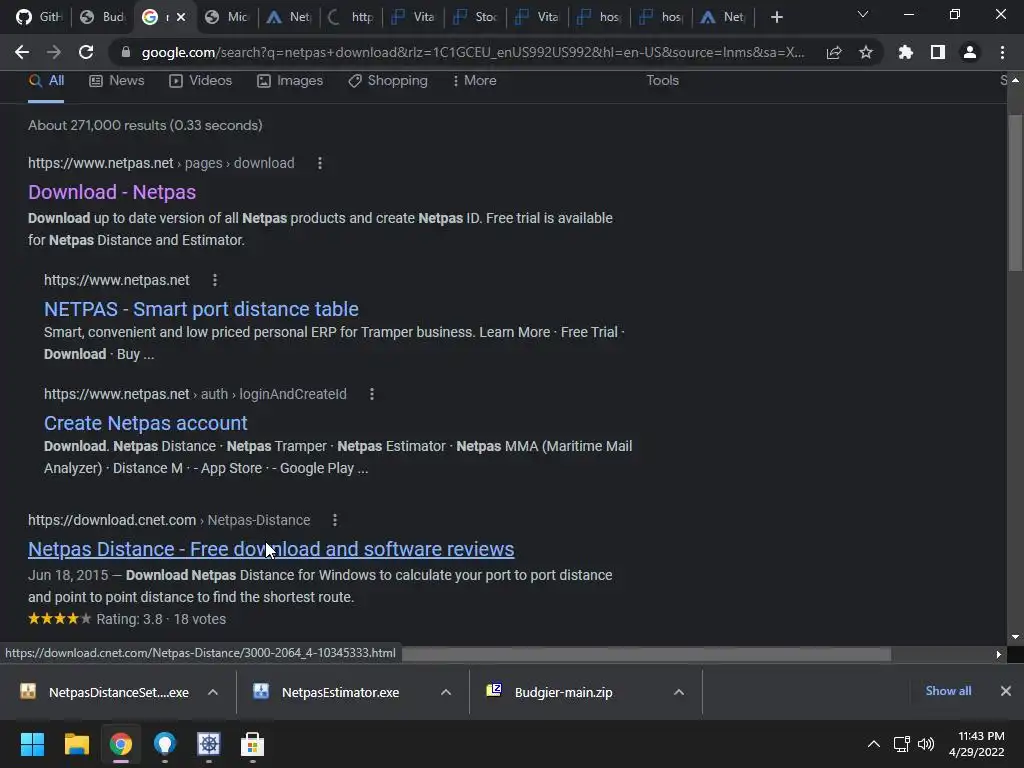Open Netpas Distance free download cnet link
The image size is (1024, 768).
point(271,549)
